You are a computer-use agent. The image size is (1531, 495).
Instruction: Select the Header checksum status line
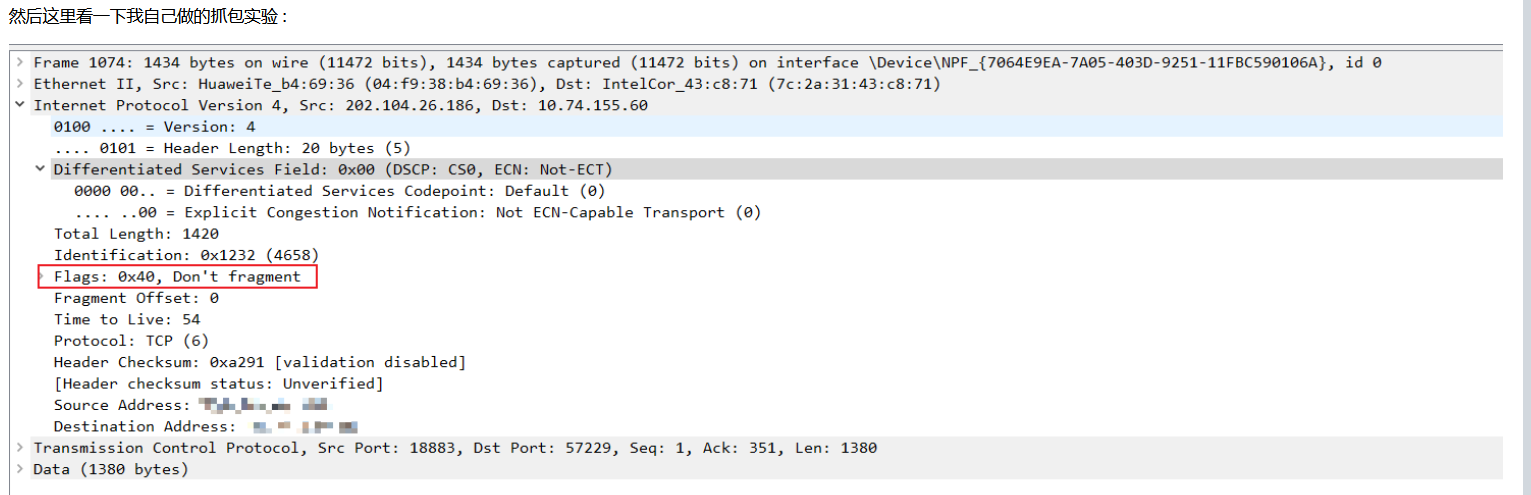pos(218,384)
